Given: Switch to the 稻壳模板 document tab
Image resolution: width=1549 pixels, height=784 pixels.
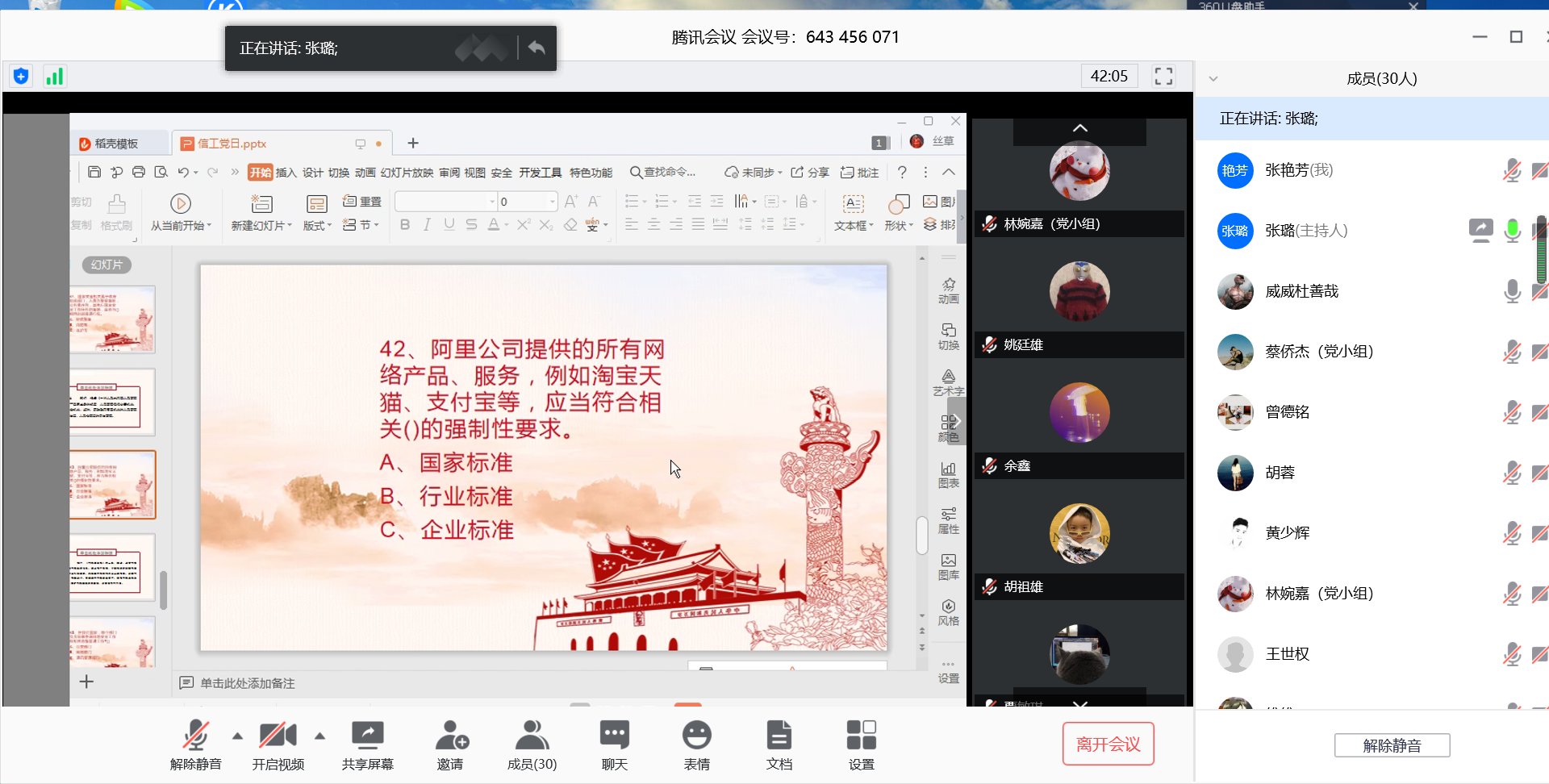Looking at the screenshot, I should point(117,144).
